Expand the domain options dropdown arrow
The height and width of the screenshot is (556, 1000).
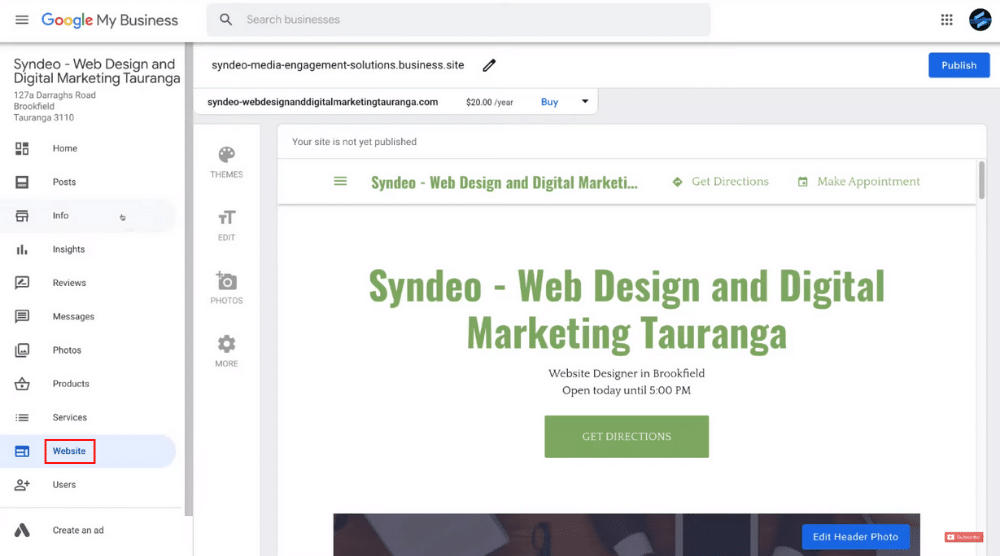pos(585,101)
